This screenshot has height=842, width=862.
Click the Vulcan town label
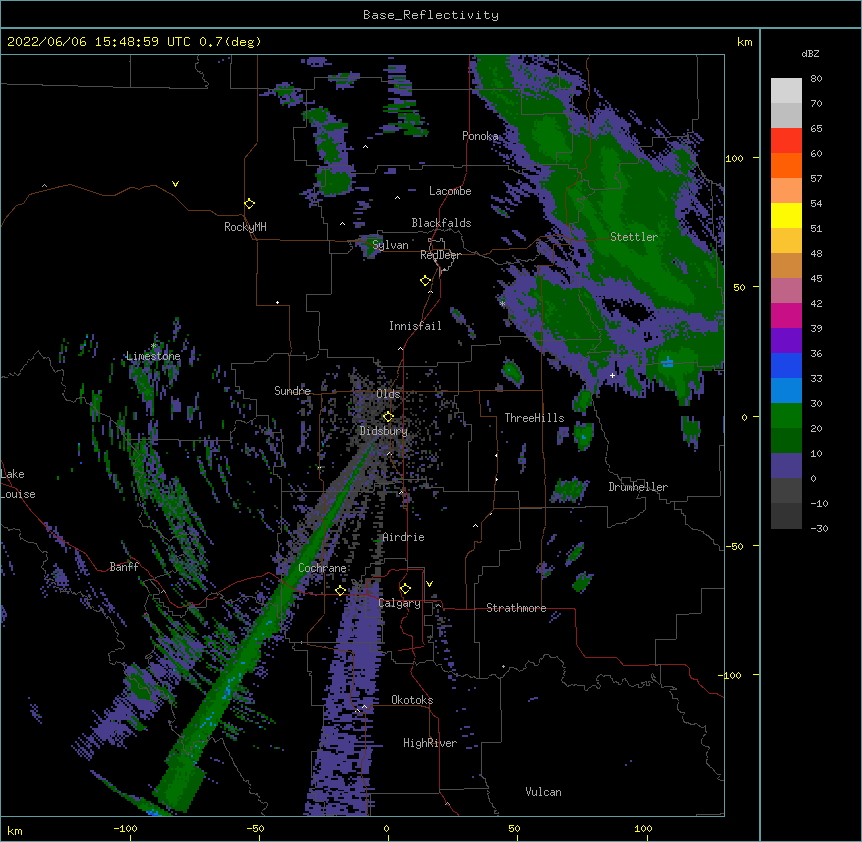click(x=543, y=792)
